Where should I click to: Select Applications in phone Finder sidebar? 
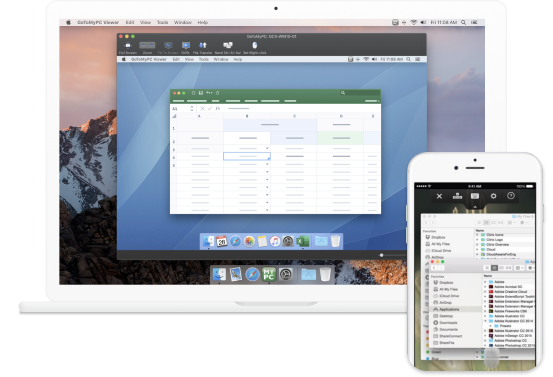click(456, 309)
